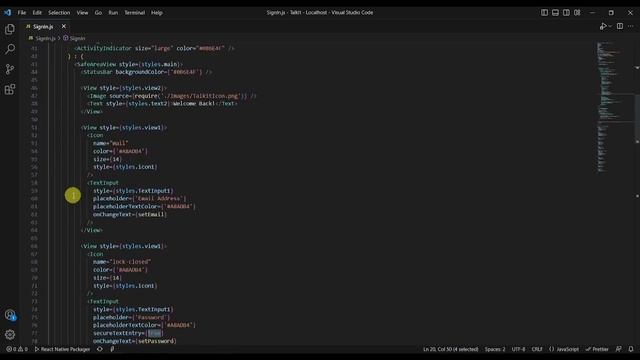Screen dimensions: 640x360
Task: Open the Manage gear icon
Action: (x=10, y=335)
